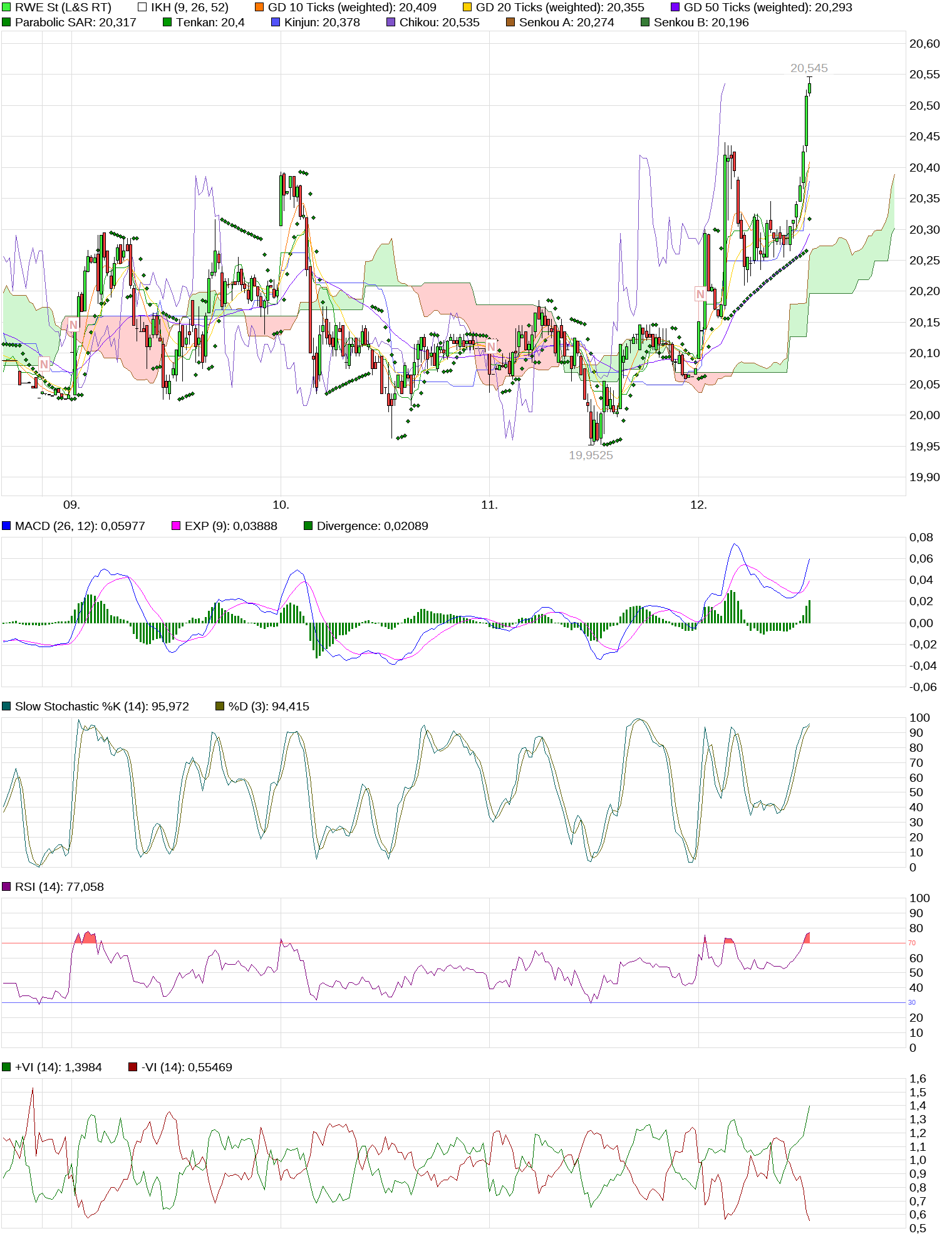Click the magenta EXP (9) swatch

click(176, 526)
